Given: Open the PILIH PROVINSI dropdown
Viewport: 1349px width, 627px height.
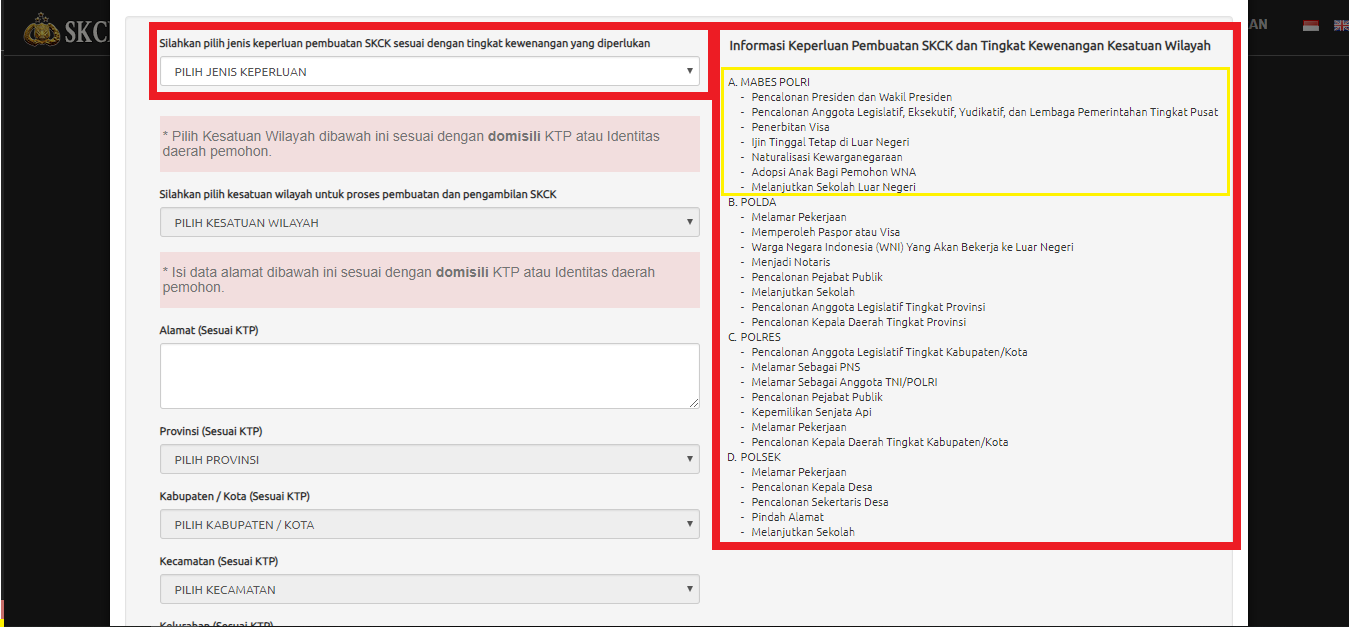Looking at the screenshot, I should point(429,459).
